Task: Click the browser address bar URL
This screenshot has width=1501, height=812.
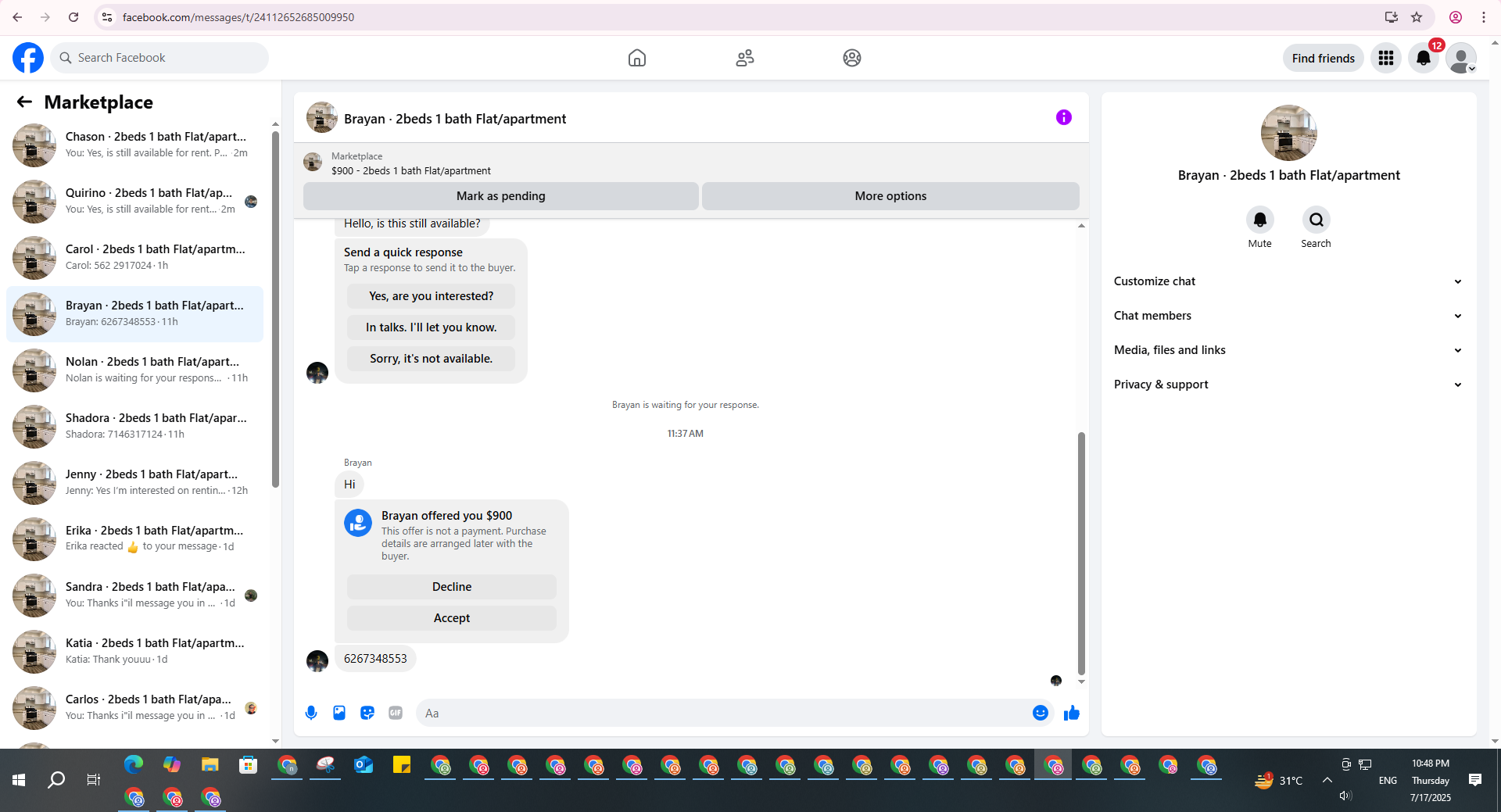Action: tap(238, 17)
